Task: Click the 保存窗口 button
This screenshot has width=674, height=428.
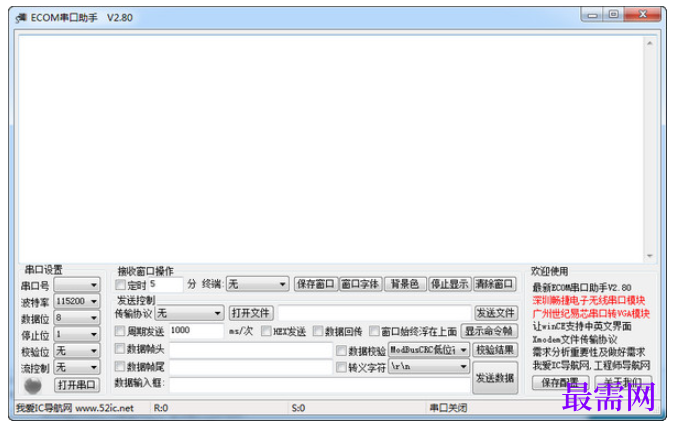Action: [316, 284]
